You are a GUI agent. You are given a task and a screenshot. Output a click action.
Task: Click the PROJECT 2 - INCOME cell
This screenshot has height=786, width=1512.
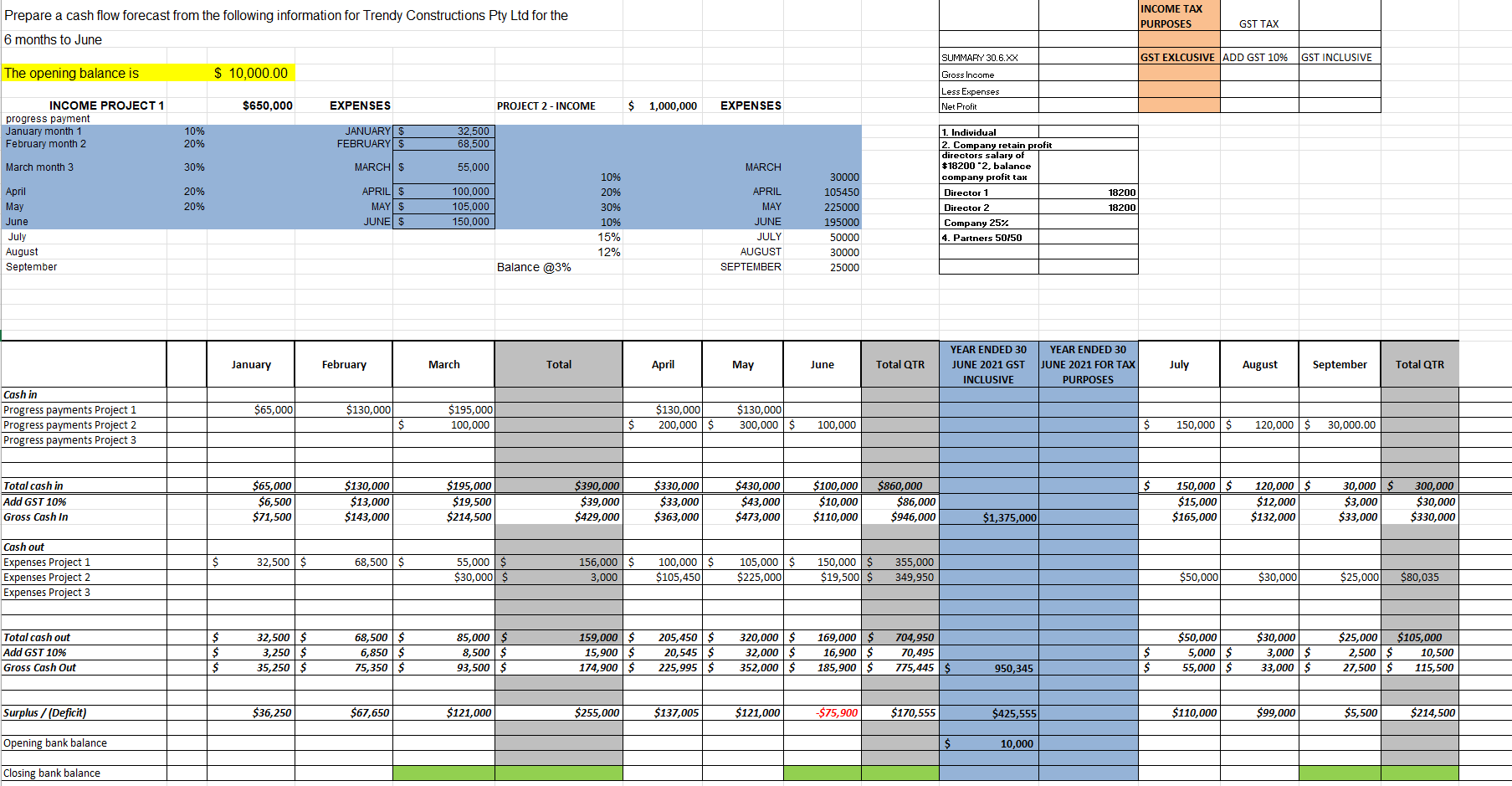(x=548, y=105)
